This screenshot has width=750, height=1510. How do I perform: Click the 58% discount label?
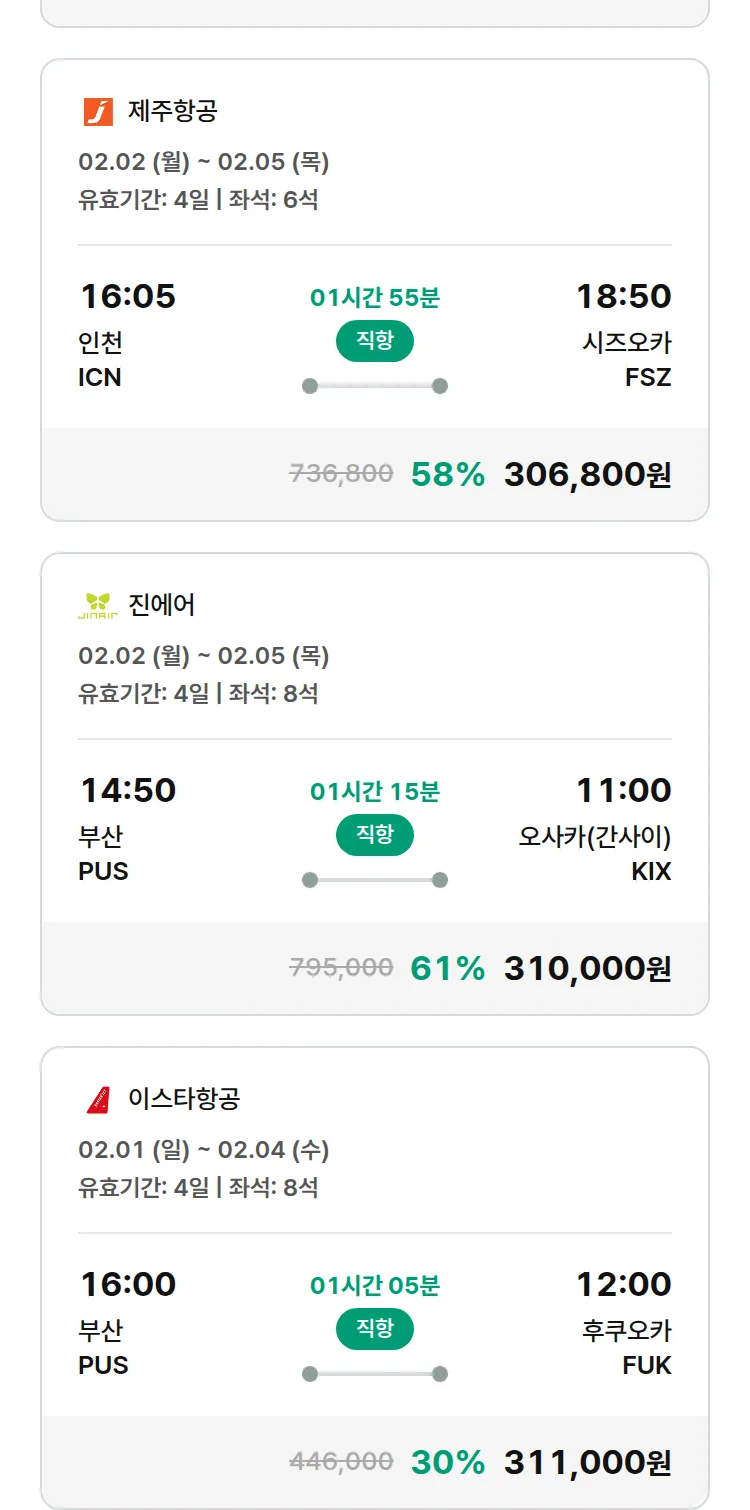point(447,474)
